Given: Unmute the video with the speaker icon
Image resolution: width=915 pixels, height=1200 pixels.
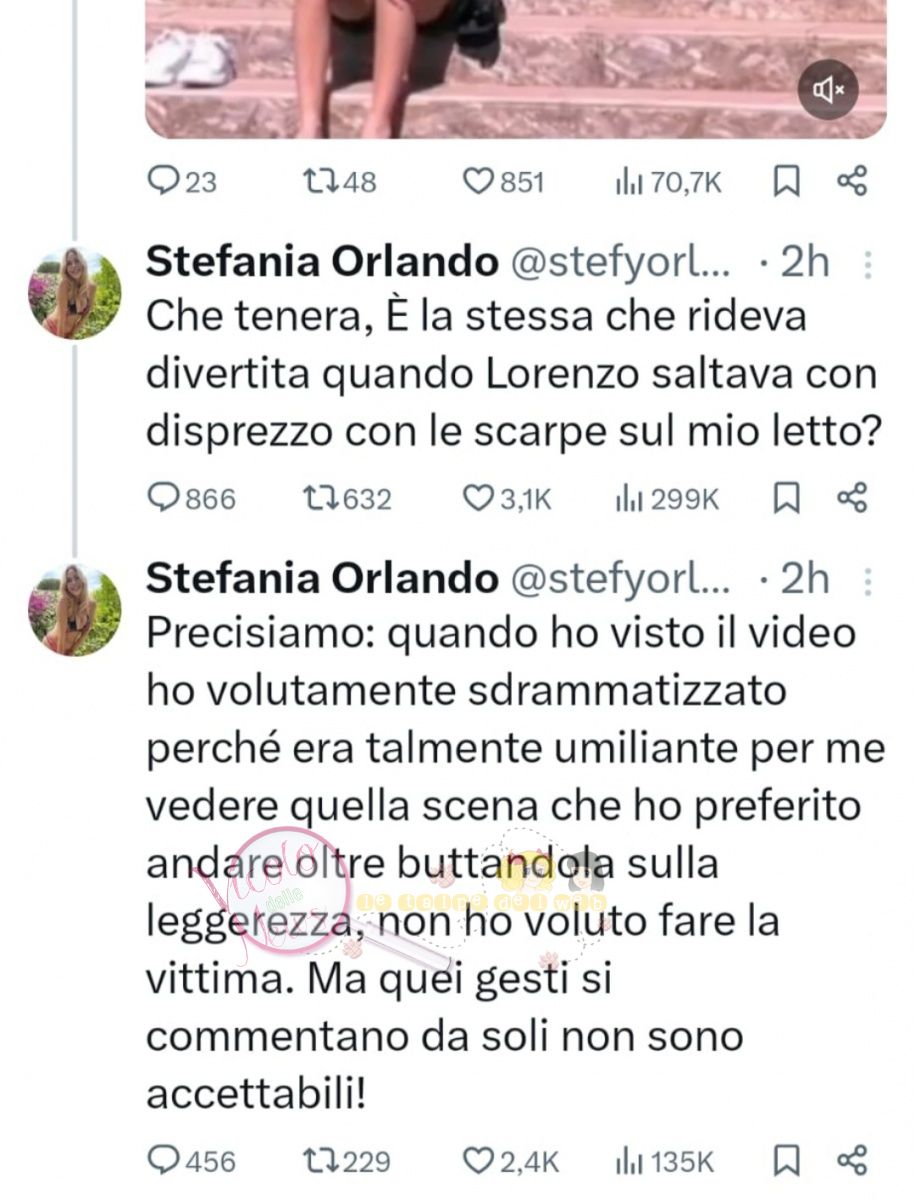Looking at the screenshot, I should coord(828,91).
